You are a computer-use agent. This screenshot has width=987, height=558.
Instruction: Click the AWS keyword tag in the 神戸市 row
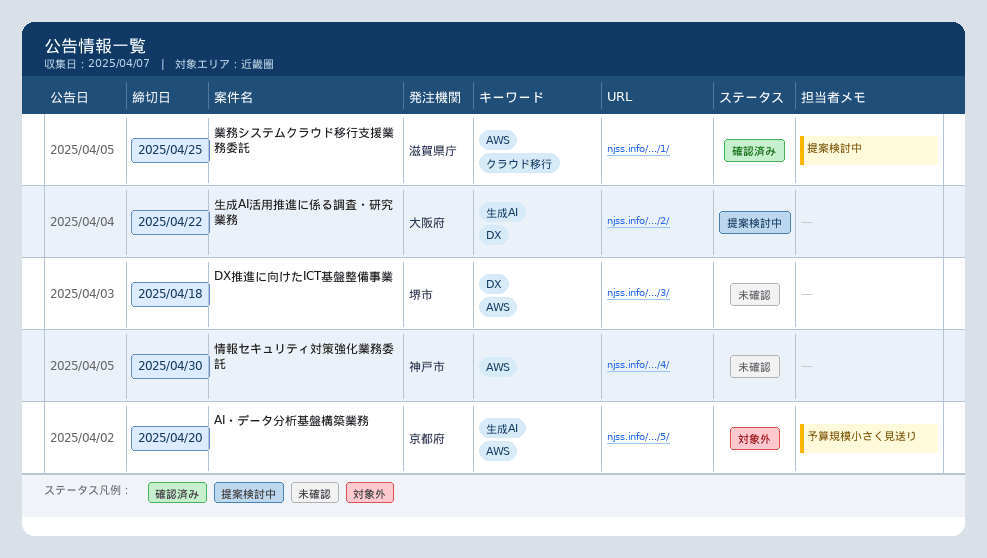(498, 367)
